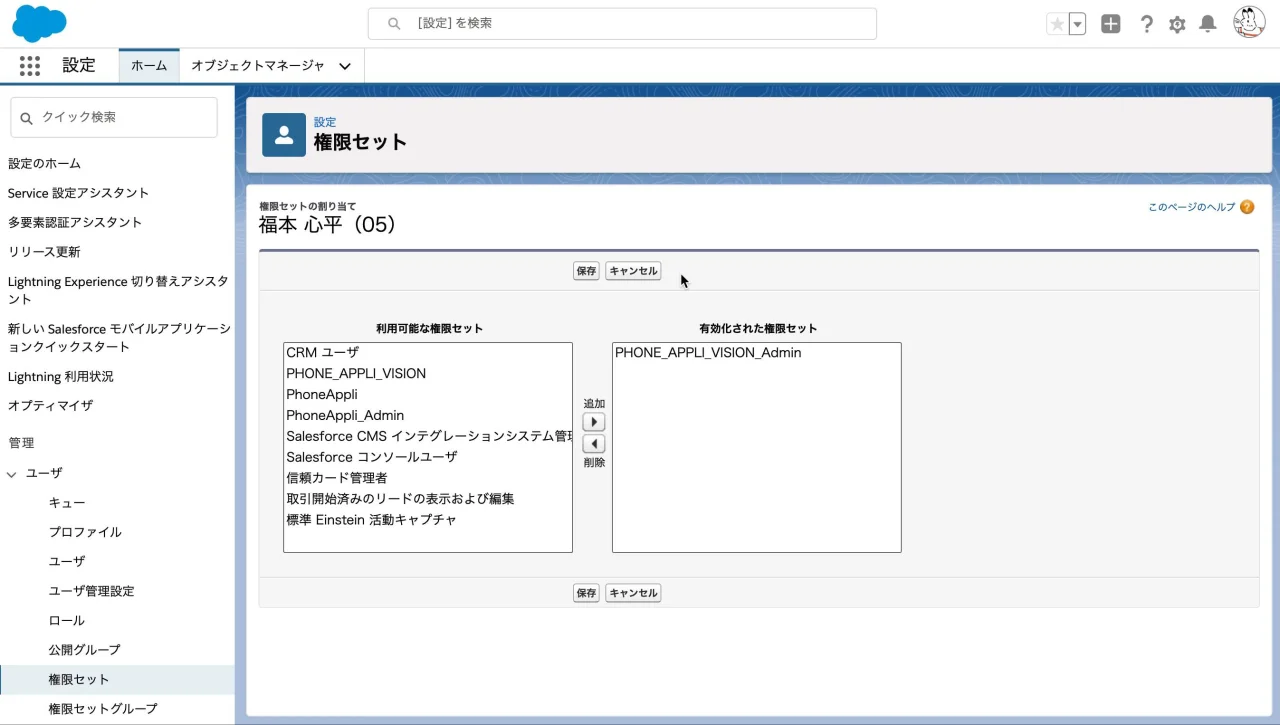Image resolution: width=1280 pixels, height=725 pixels.
Task: Open リリース更新 in the sidebar
Action: pyautogui.click(x=44, y=252)
